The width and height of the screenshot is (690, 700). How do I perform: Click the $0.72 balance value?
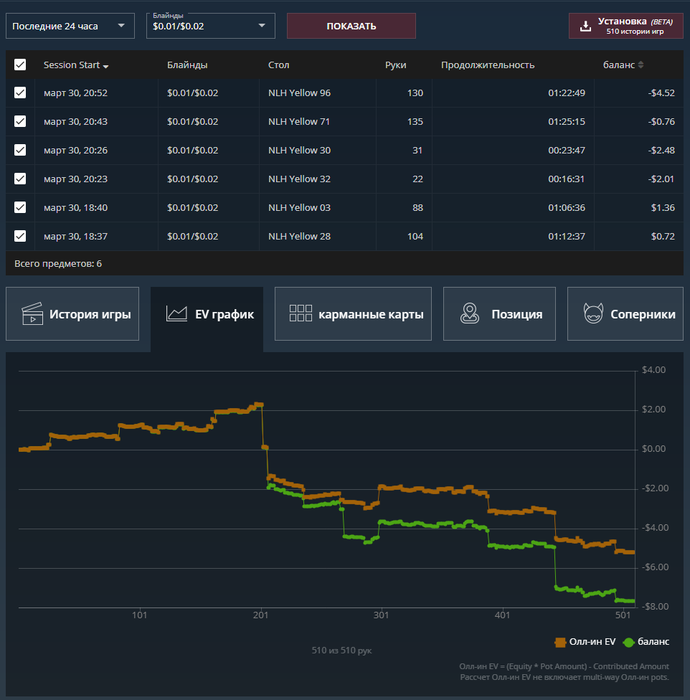(x=663, y=236)
